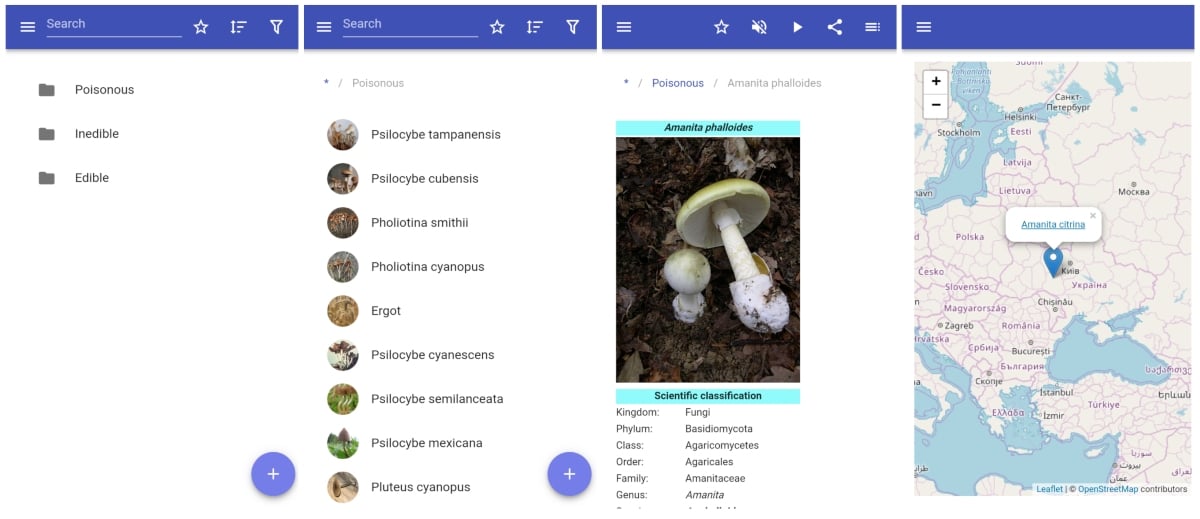Click the Amanita phalloides mushroom photo
The image size is (1200, 519).
[x=708, y=259]
